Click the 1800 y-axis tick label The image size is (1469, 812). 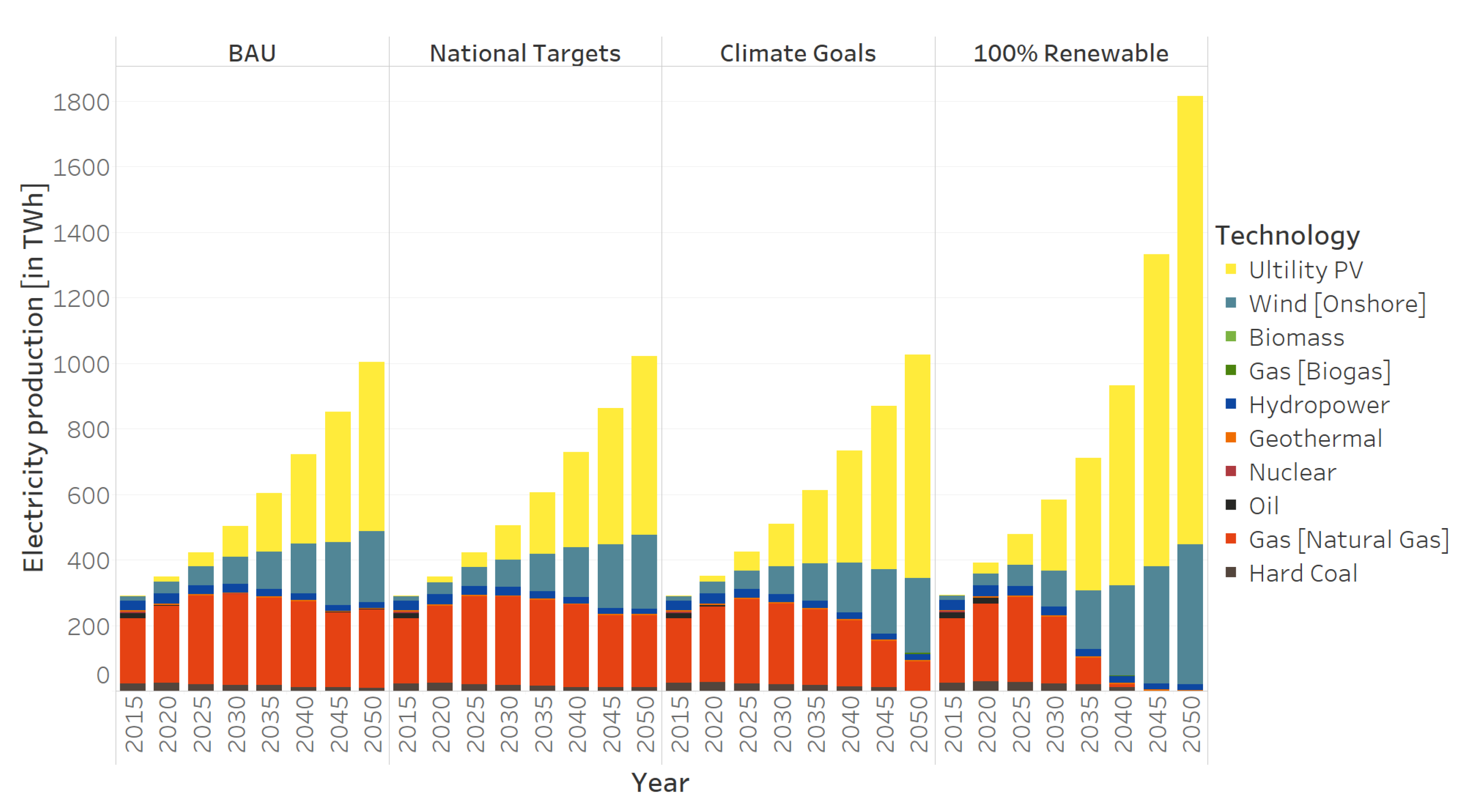[x=81, y=102]
